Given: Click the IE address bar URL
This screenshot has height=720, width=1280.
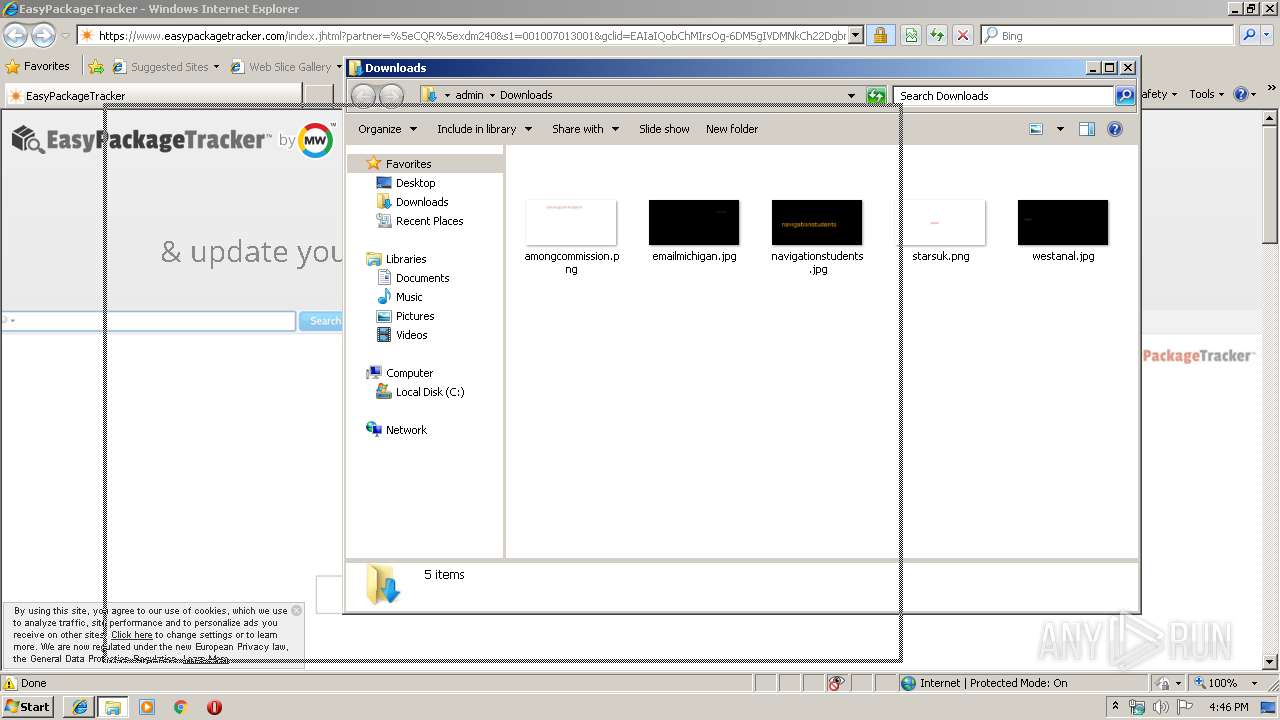Looking at the screenshot, I should [x=472, y=36].
